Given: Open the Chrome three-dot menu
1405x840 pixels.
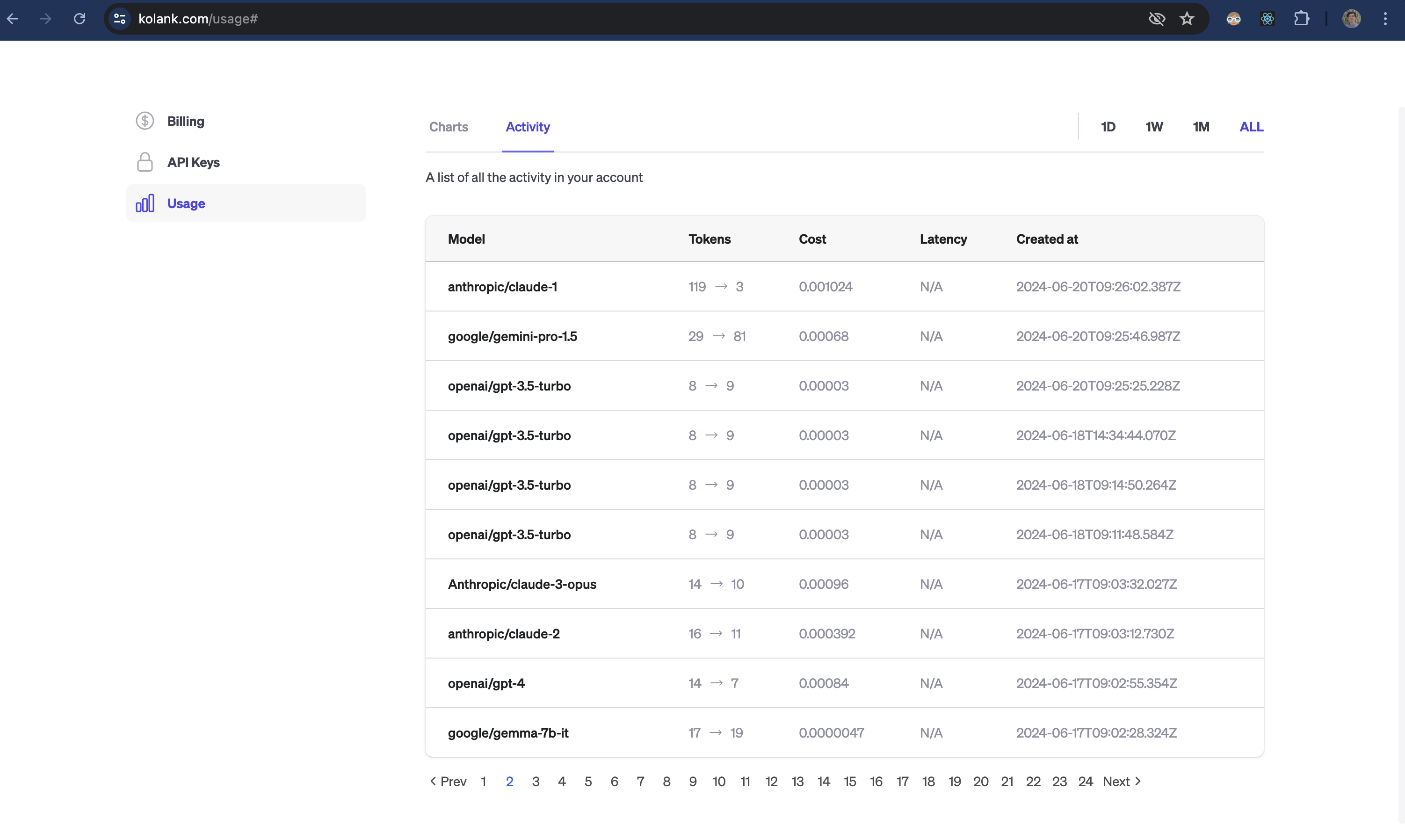Looking at the screenshot, I should tap(1385, 19).
